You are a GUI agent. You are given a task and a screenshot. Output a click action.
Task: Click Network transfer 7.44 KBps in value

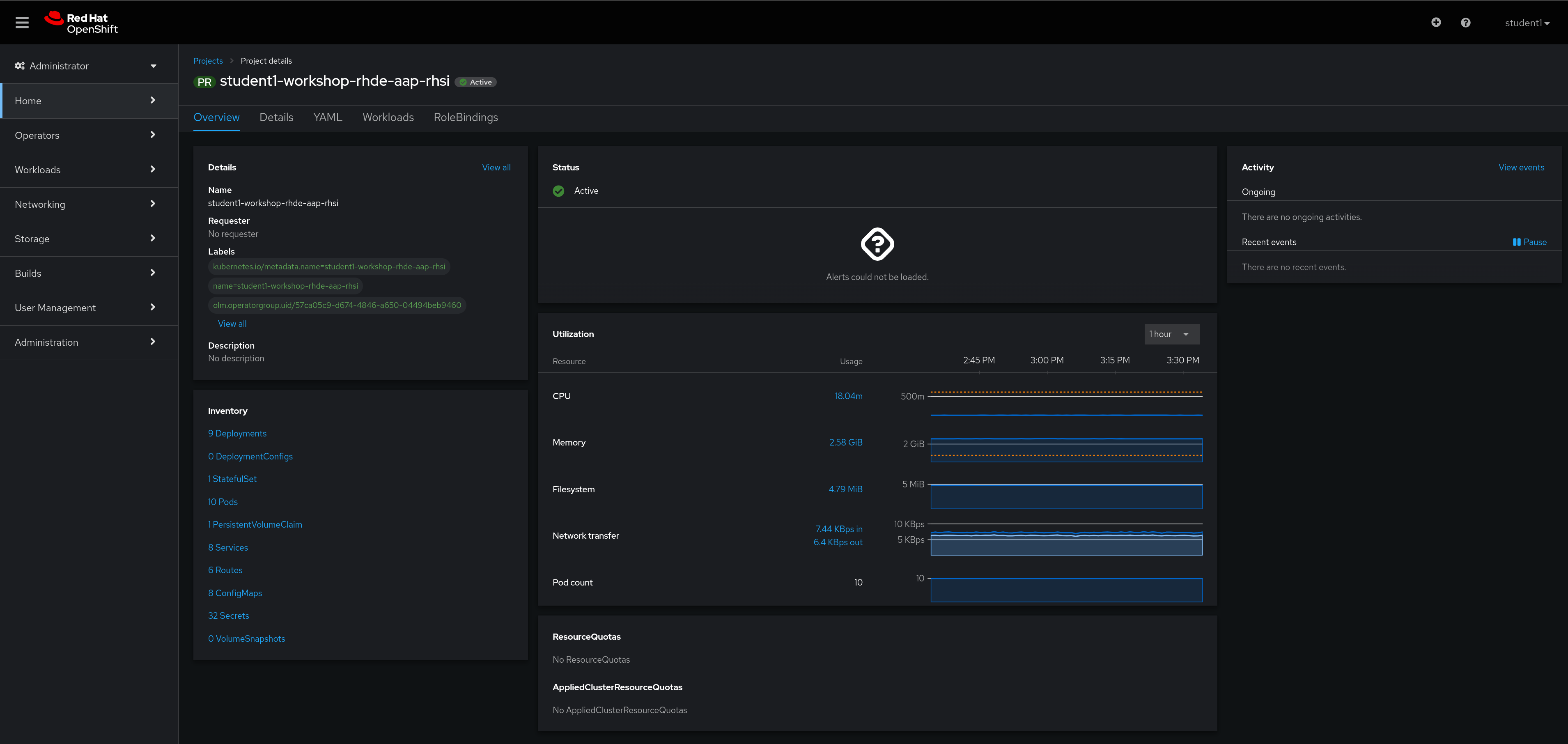[839, 530]
